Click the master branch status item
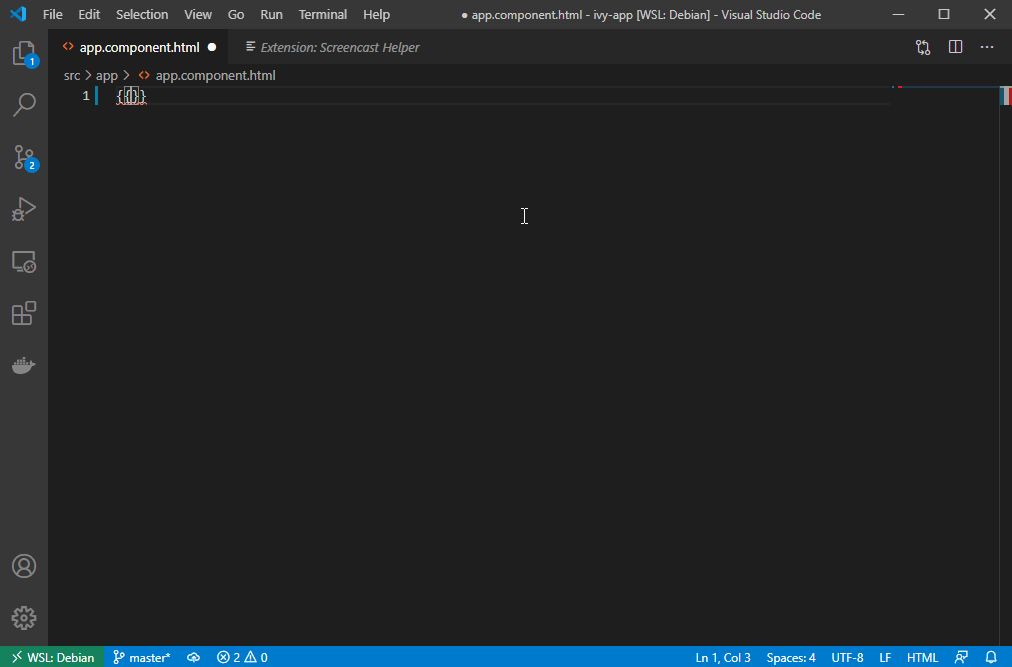Image resolution: width=1012 pixels, height=667 pixels. [141, 657]
